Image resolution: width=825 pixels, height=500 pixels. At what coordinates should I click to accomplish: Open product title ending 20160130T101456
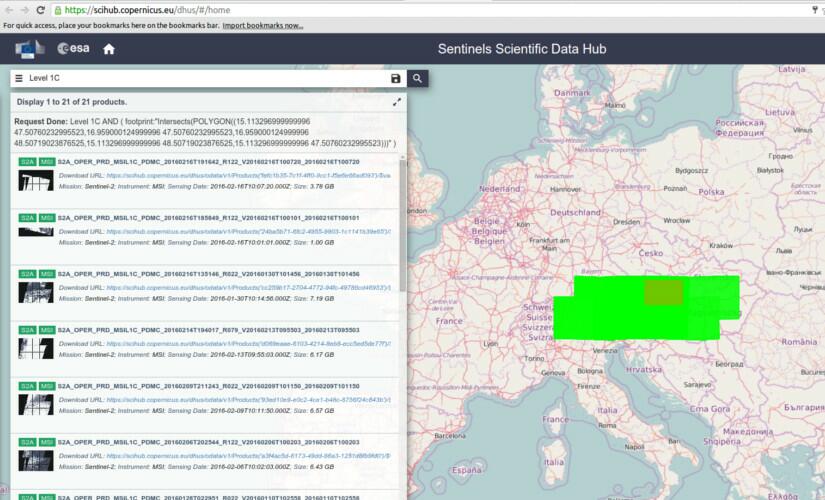pyautogui.click(x=208, y=274)
